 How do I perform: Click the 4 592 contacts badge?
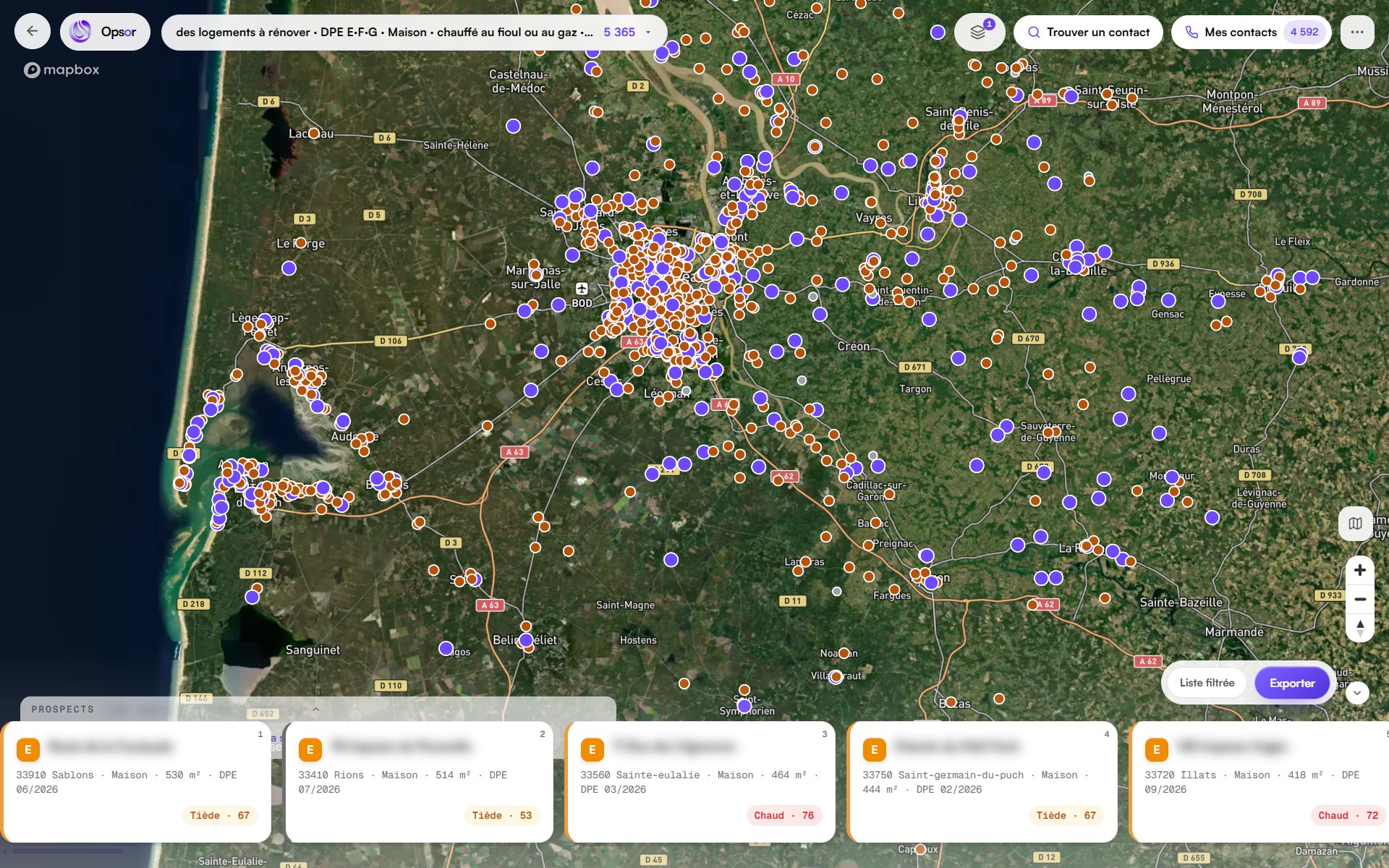[x=1304, y=32]
